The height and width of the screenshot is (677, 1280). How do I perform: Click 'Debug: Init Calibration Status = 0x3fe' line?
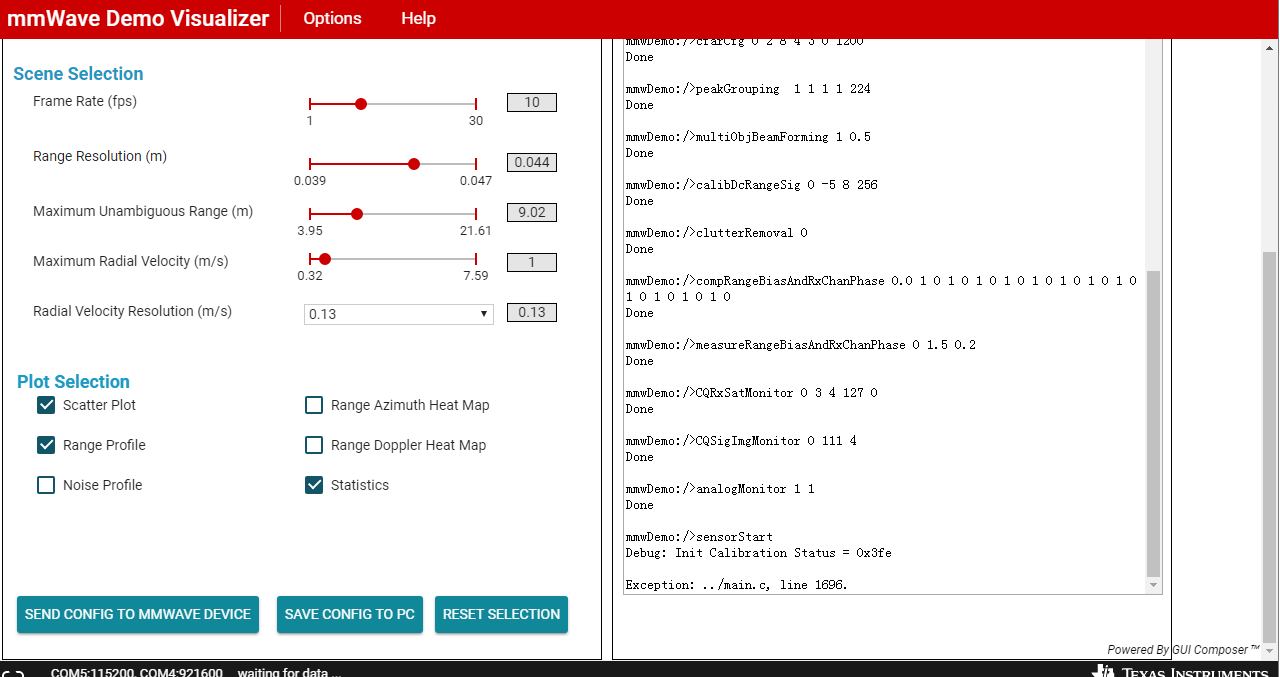click(758, 553)
